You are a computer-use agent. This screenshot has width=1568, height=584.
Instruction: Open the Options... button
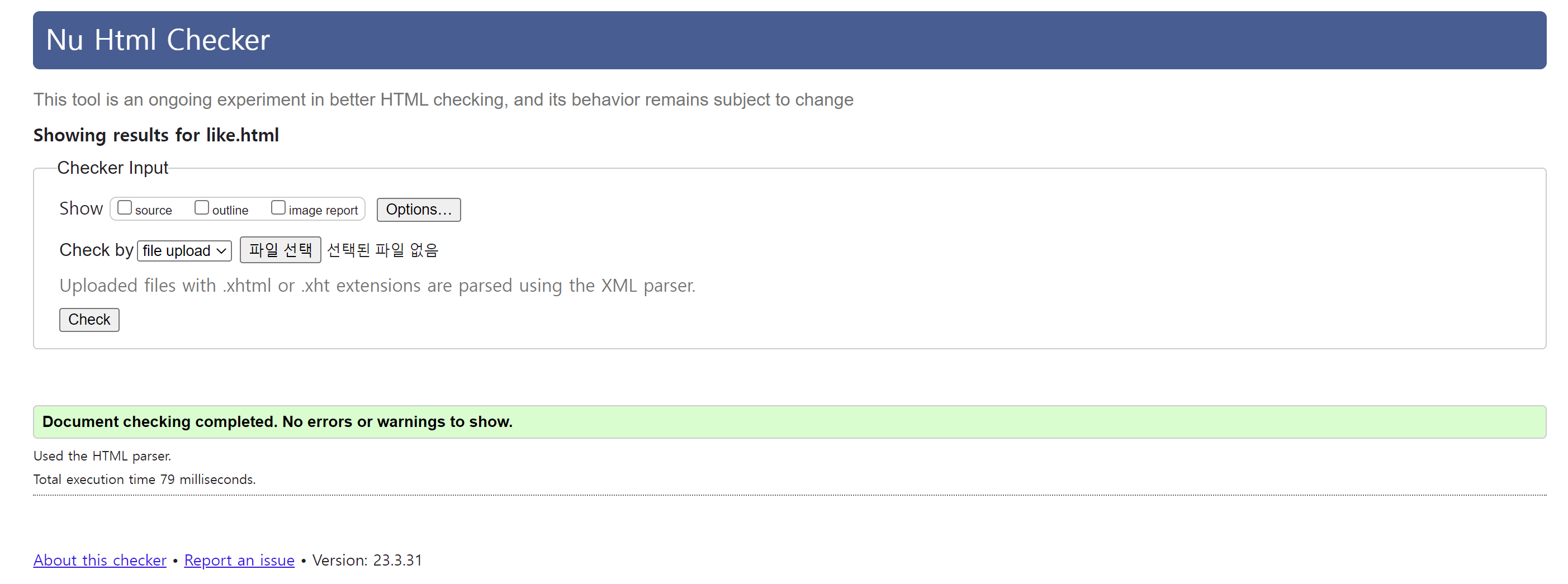(x=418, y=210)
